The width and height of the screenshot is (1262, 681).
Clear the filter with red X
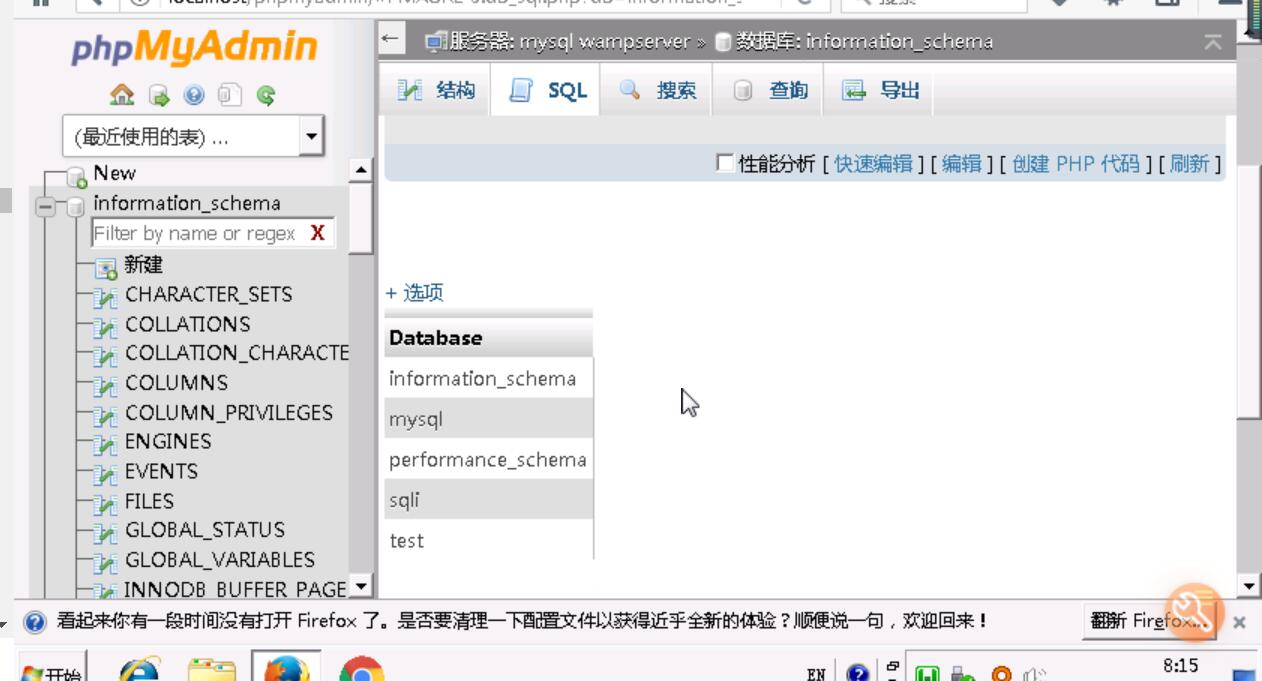[x=318, y=233]
